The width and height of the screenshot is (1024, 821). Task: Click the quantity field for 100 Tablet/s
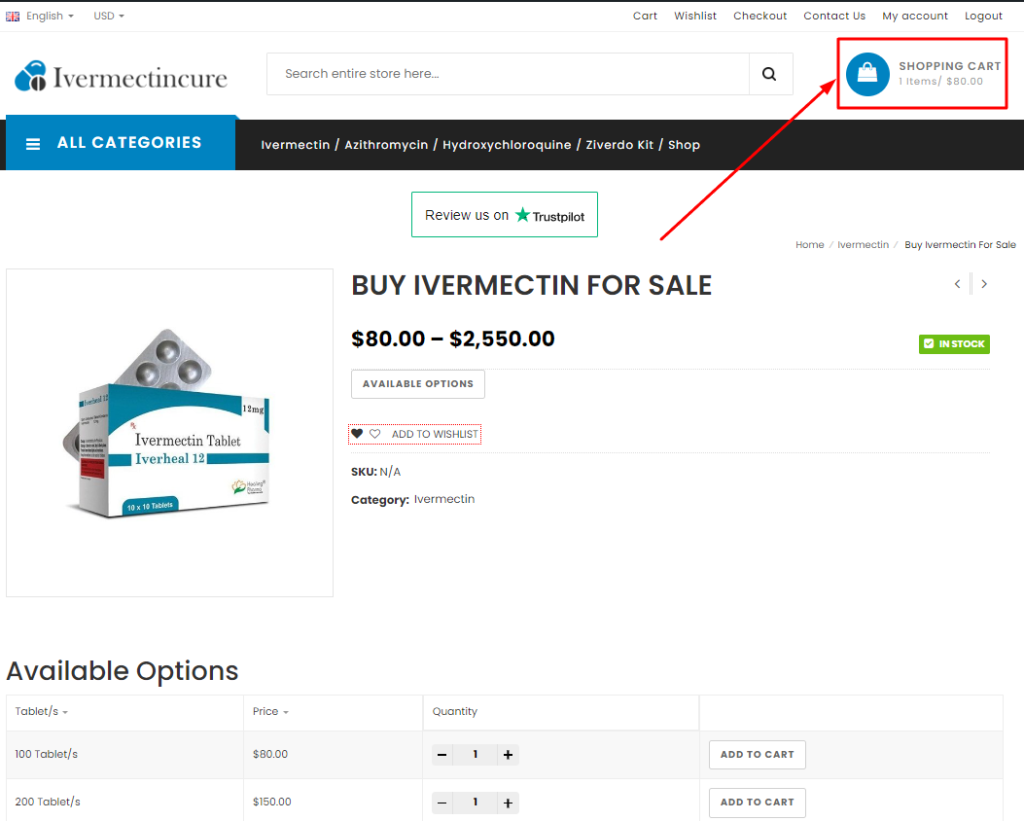point(475,754)
